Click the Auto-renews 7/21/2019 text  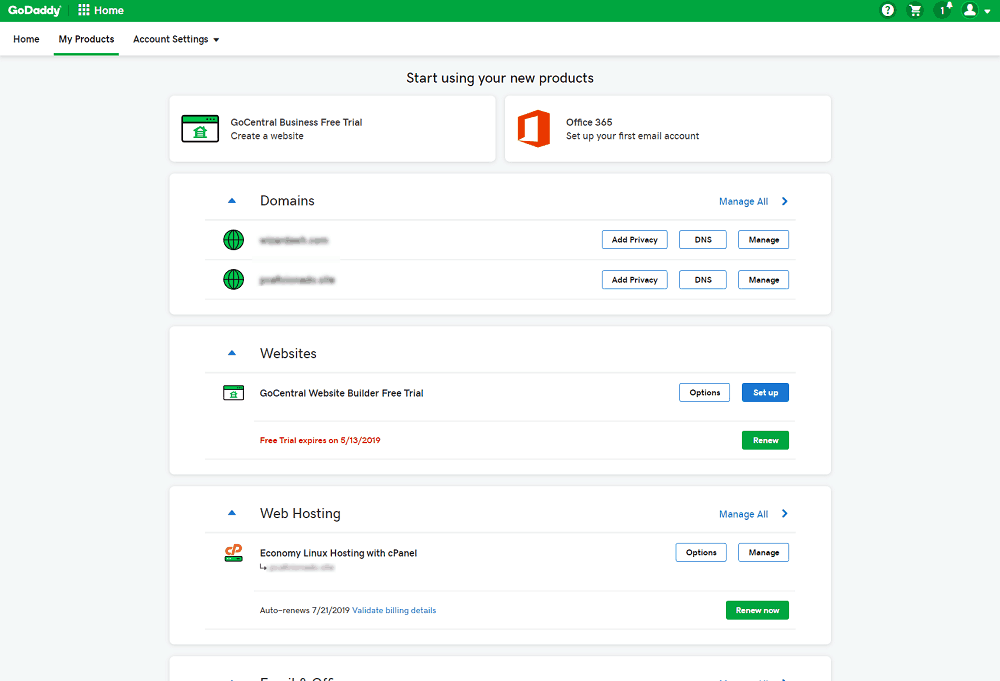click(304, 610)
